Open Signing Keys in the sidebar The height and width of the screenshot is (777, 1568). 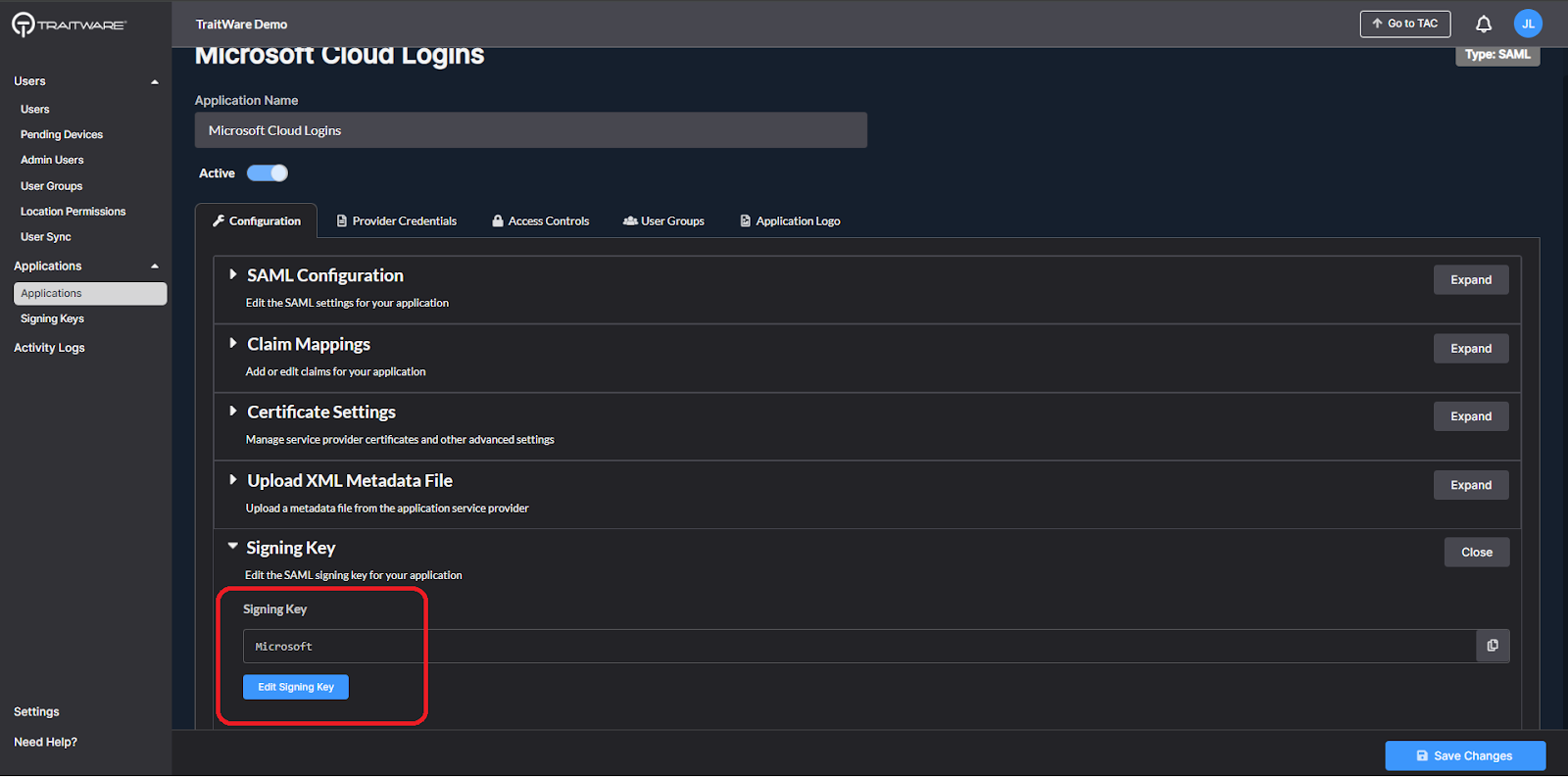click(52, 319)
